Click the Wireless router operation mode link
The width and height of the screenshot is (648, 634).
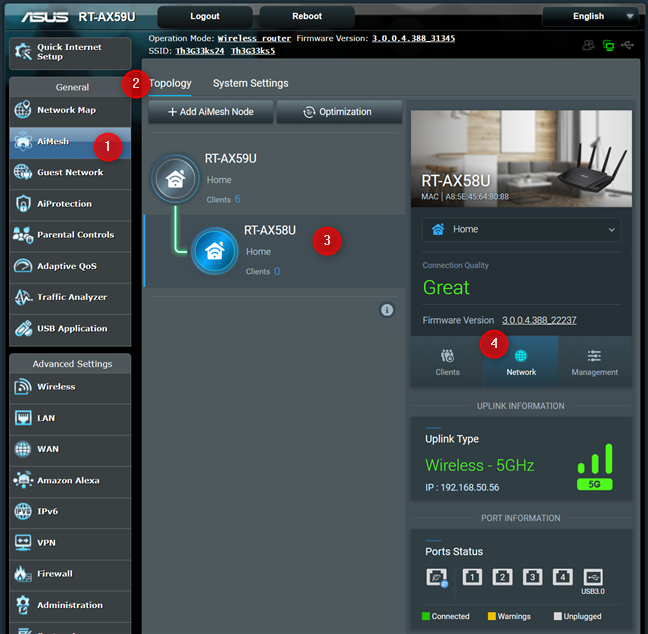click(x=254, y=38)
